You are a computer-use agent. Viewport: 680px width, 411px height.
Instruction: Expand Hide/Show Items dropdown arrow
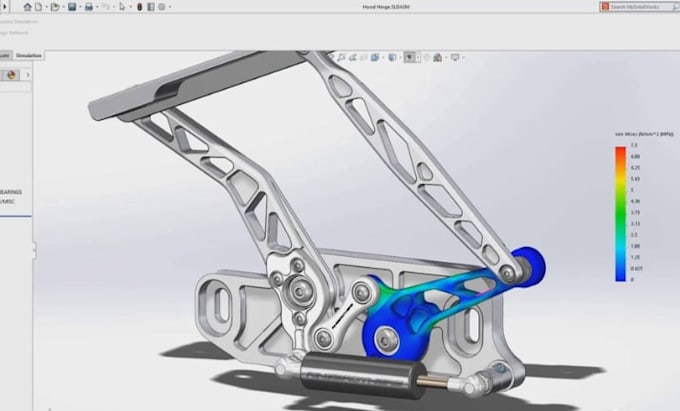[418, 57]
